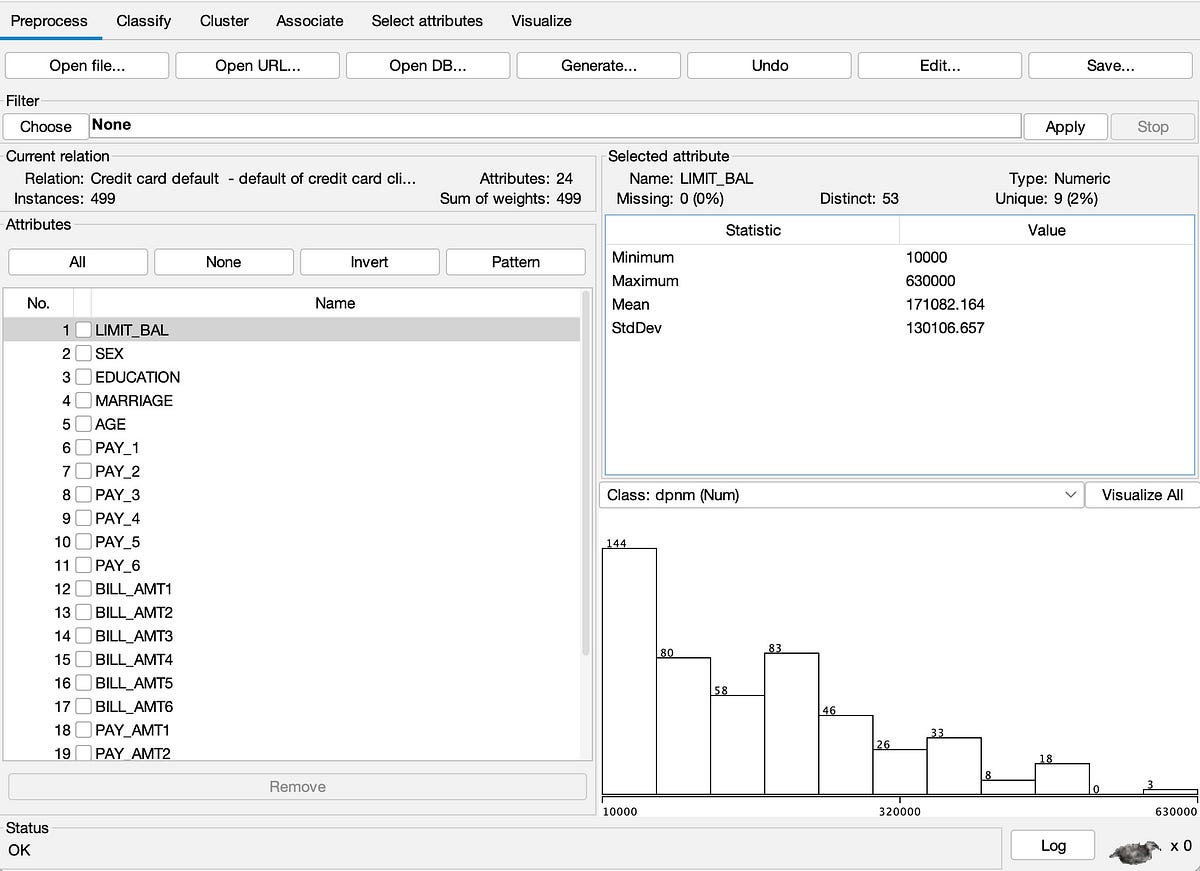The image size is (1200, 871).
Task: Switch to the Classify tab
Action: [x=143, y=20]
